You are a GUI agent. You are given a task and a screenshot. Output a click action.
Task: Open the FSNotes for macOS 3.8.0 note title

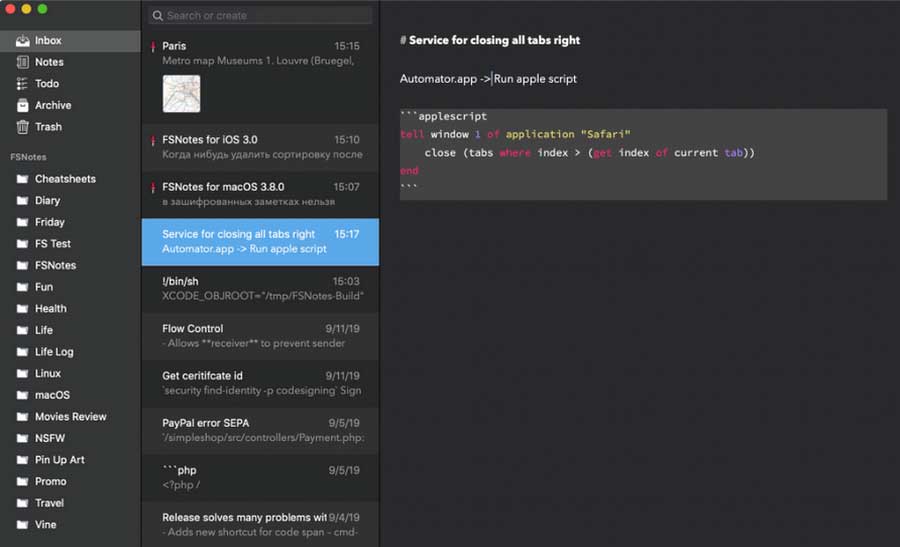click(x=223, y=187)
